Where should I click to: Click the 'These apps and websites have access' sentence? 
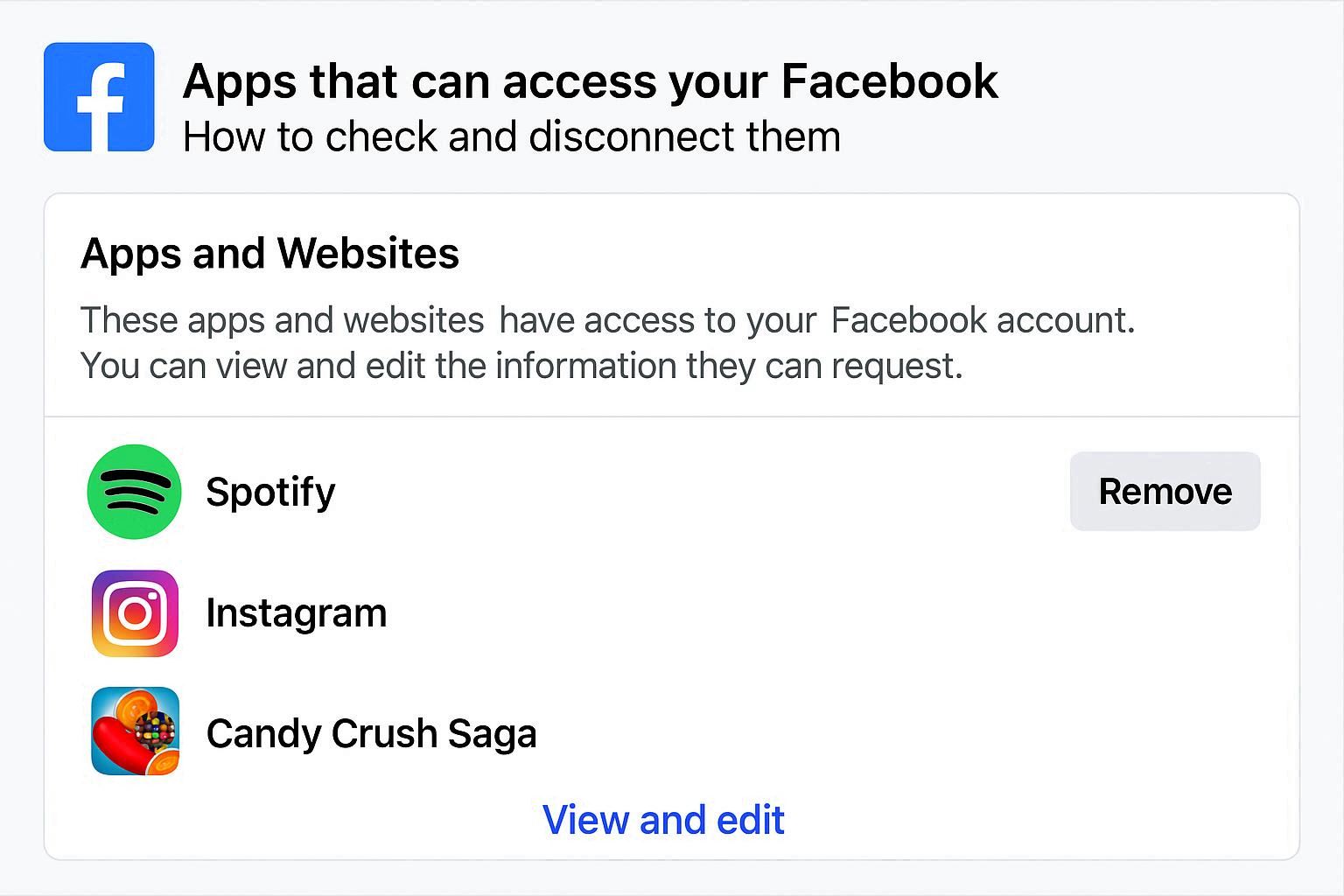[x=607, y=320]
